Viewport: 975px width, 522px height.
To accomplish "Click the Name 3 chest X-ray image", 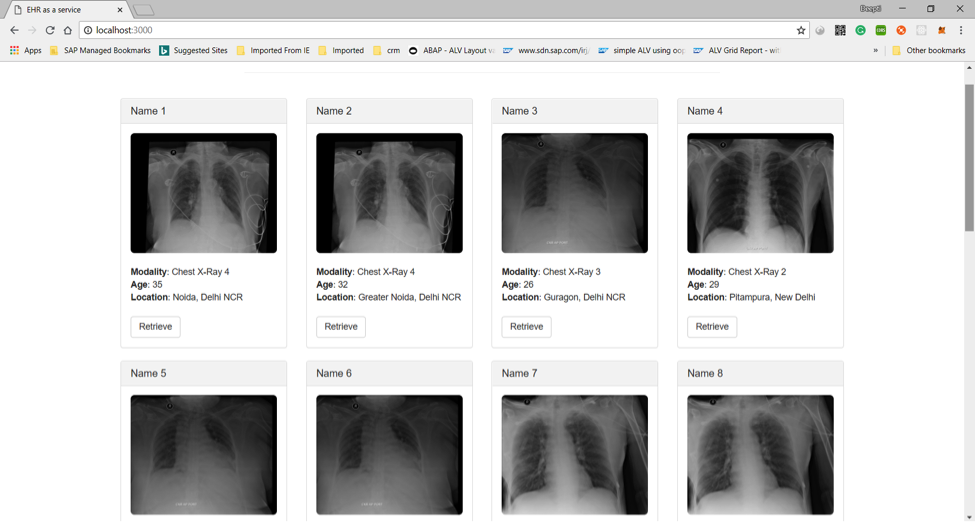I will click(575, 193).
